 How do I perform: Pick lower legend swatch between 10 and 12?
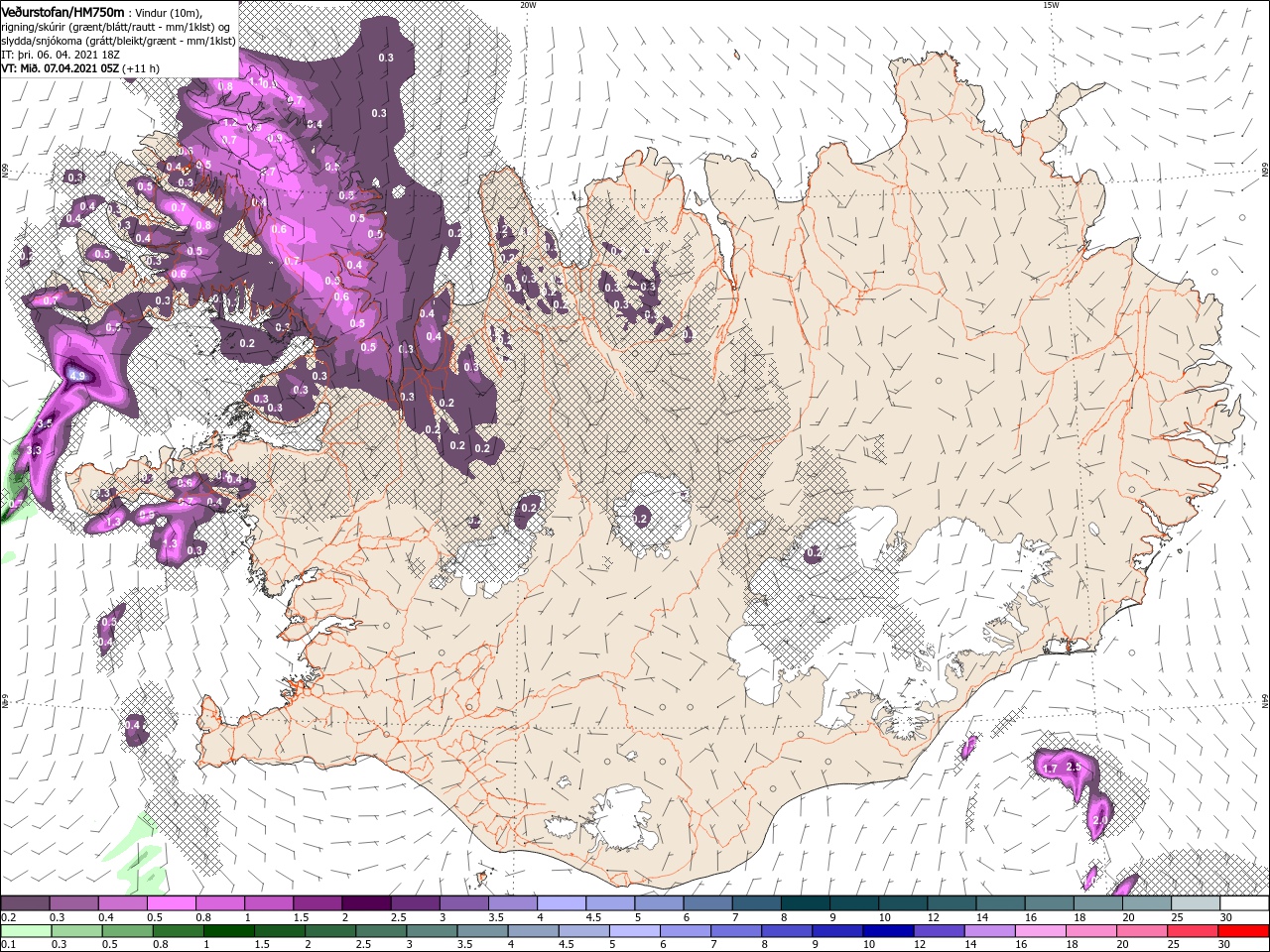pyautogui.click(x=888, y=931)
